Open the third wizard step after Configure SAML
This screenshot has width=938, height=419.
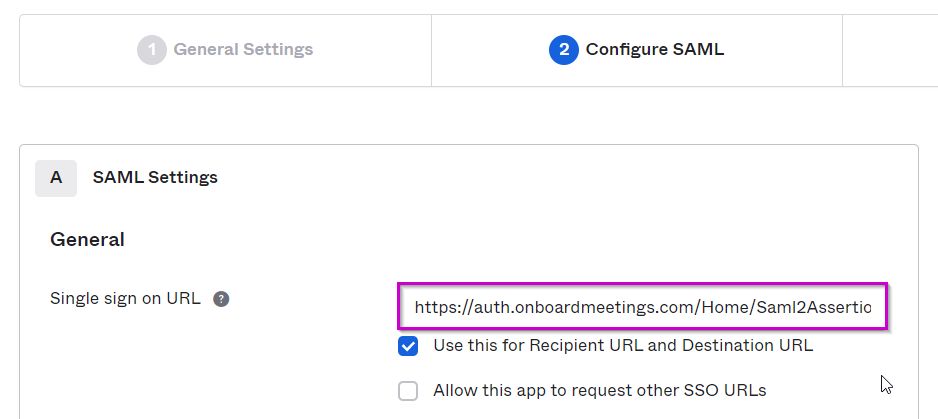890,50
